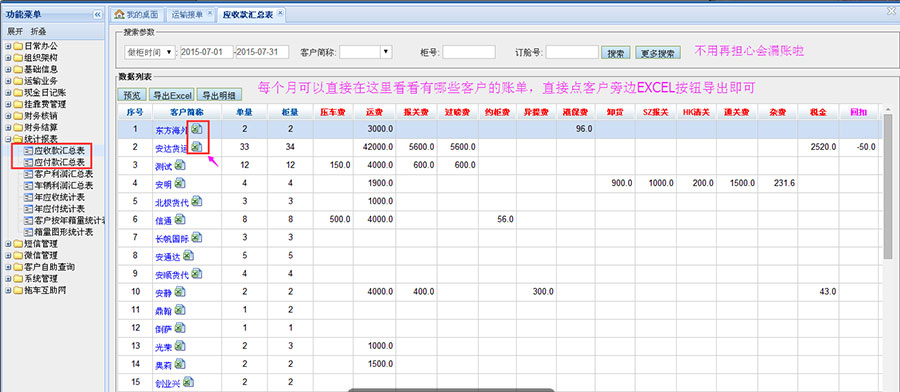Click Excel icon in row 14

tap(180, 363)
